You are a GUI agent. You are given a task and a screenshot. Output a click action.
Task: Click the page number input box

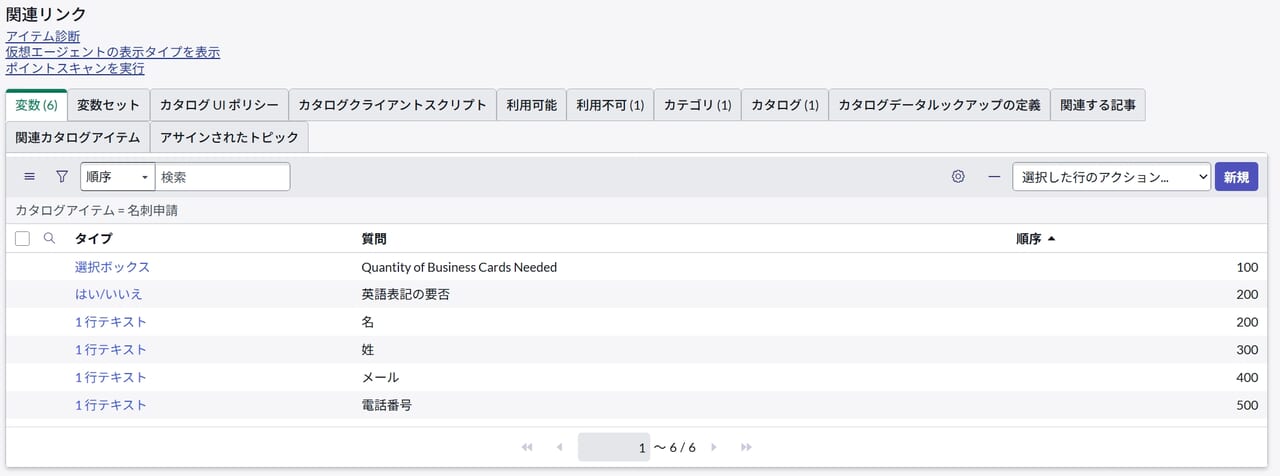(x=614, y=448)
